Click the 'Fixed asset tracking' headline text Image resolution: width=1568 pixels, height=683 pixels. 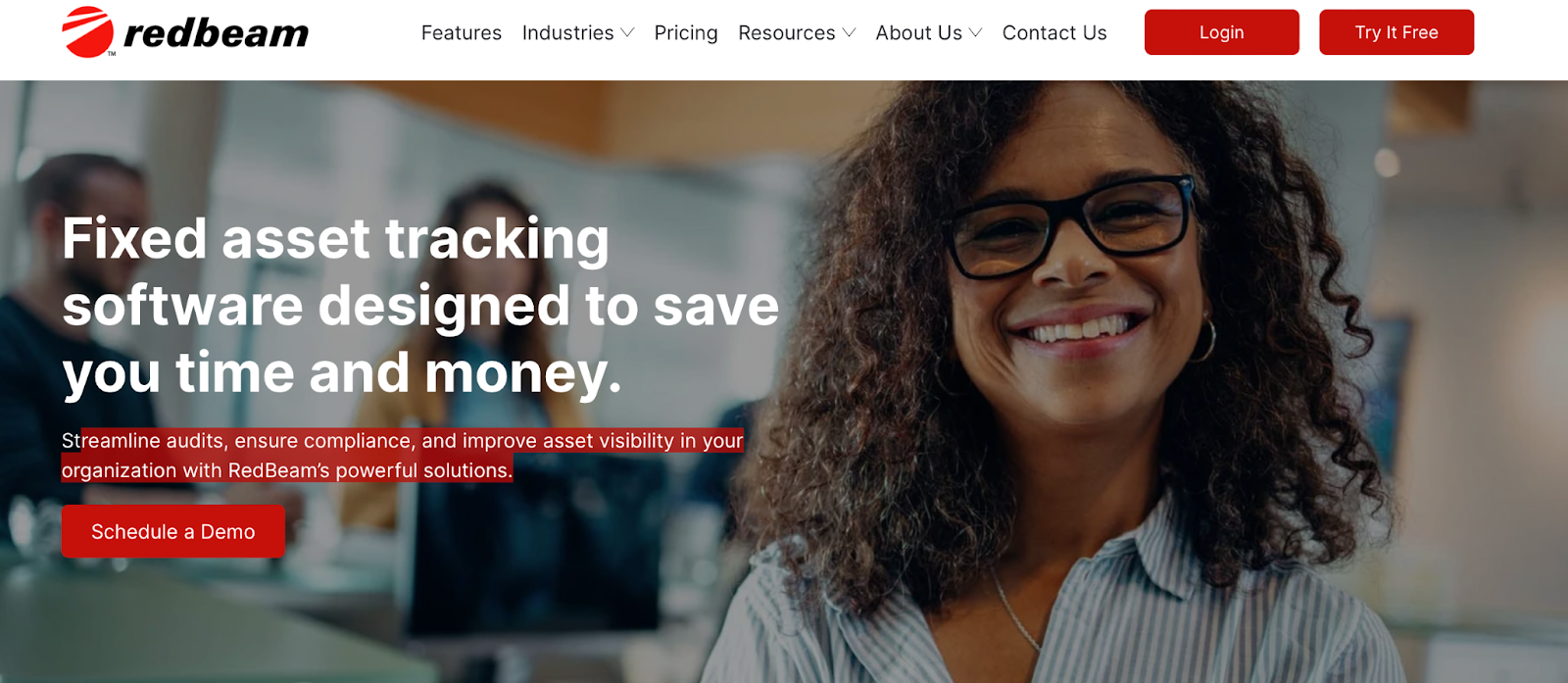336,239
